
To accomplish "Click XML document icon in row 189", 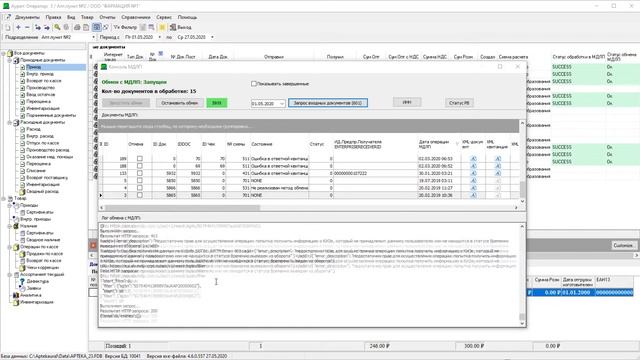I will (x=473, y=159).
